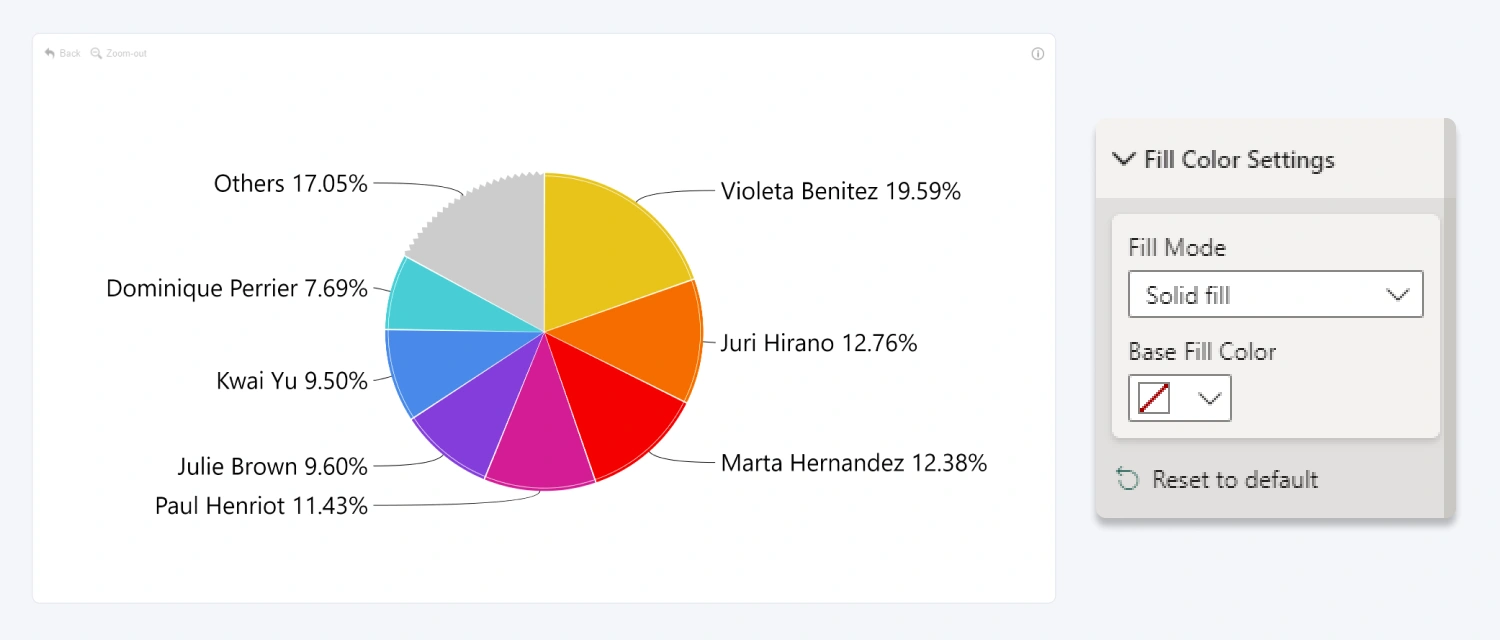The width and height of the screenshot is (1500, 640).
Task: Click the Back arrow icon
Action: click(x=50, y=53)
